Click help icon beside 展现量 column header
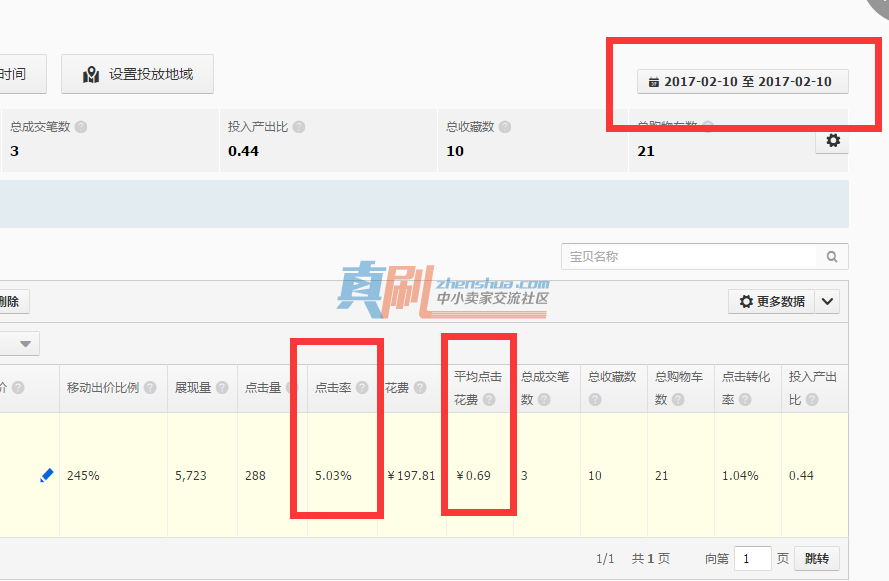 pos(222,388)
